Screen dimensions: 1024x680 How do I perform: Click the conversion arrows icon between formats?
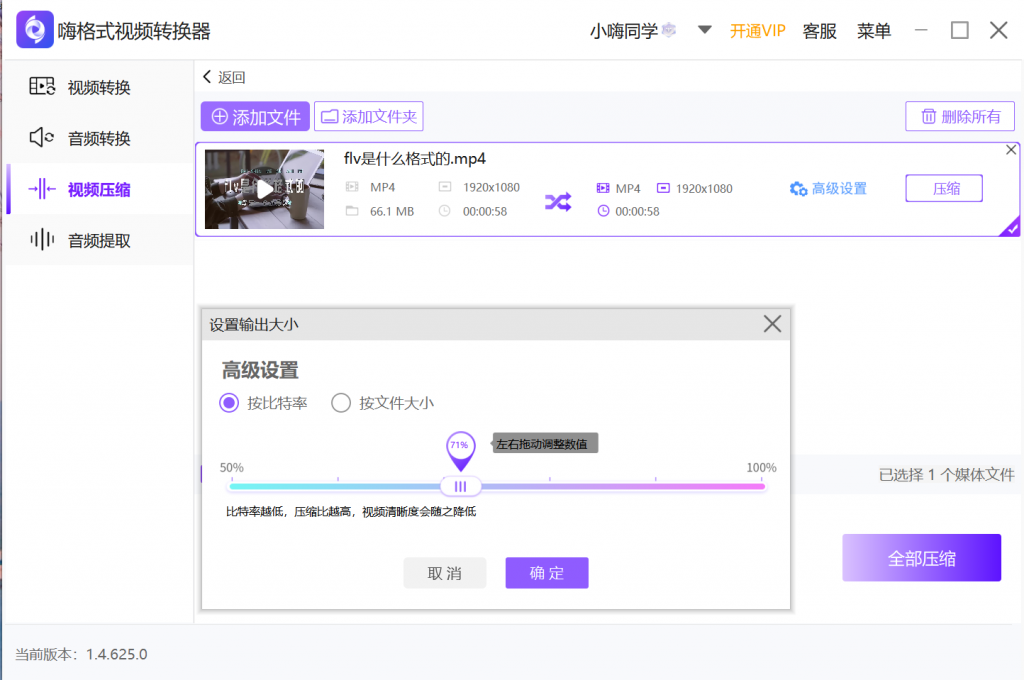[559, 200]
